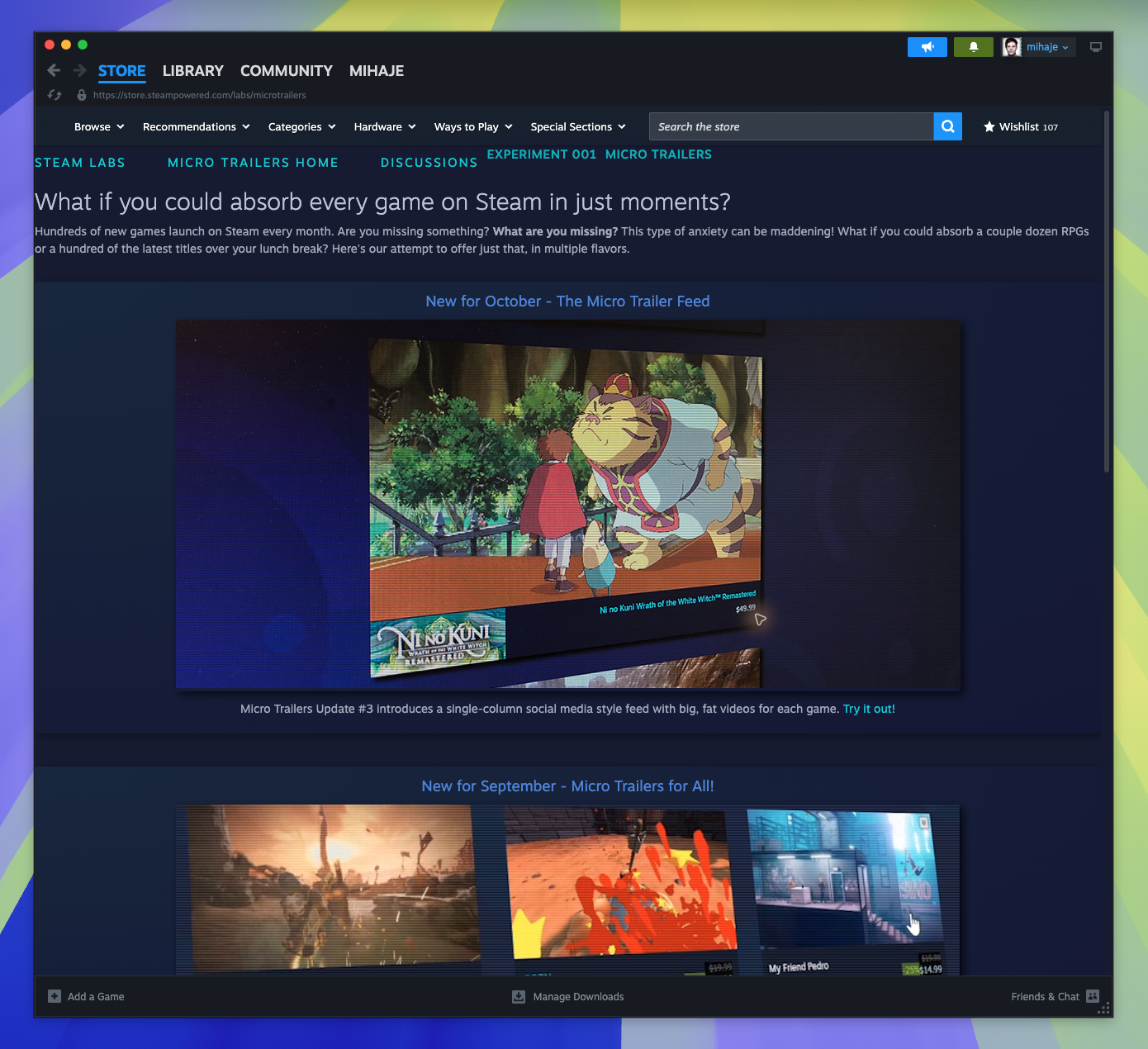1148x1049 pixels.
Task: Open the Friends & Chat icon
Action: click(x=1093, y=996)
